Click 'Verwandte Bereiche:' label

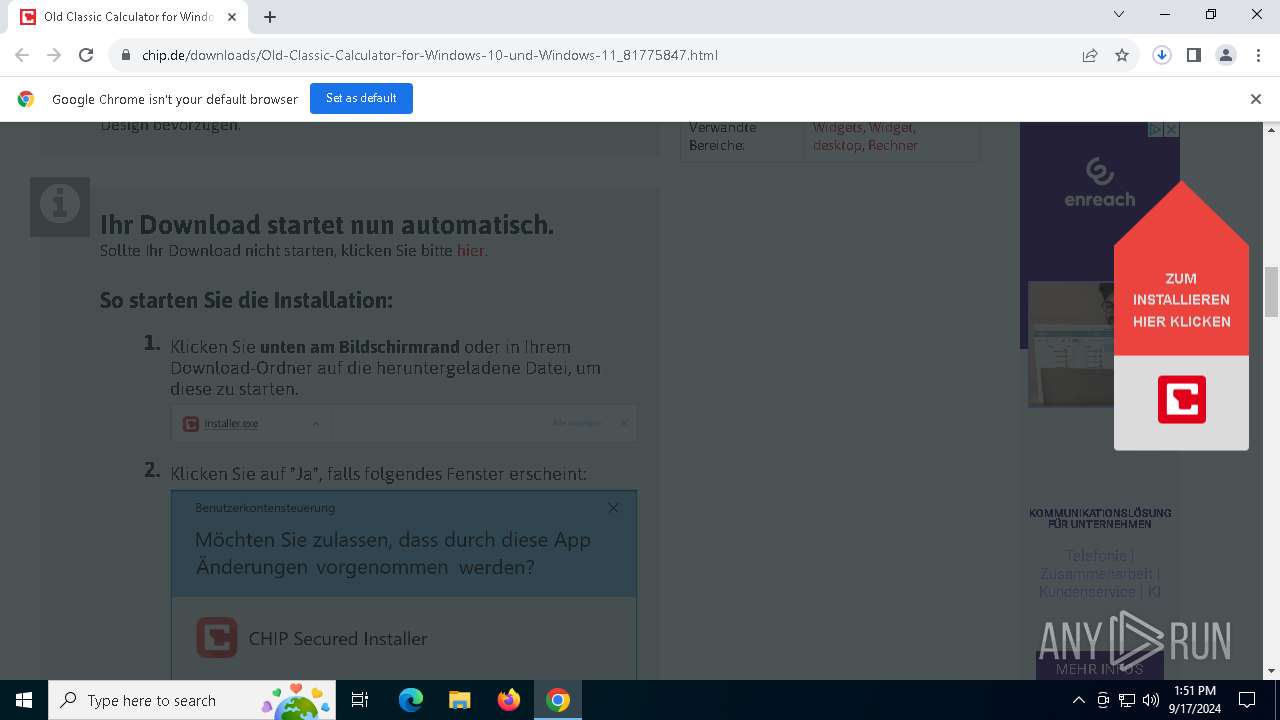click(722, 136)
